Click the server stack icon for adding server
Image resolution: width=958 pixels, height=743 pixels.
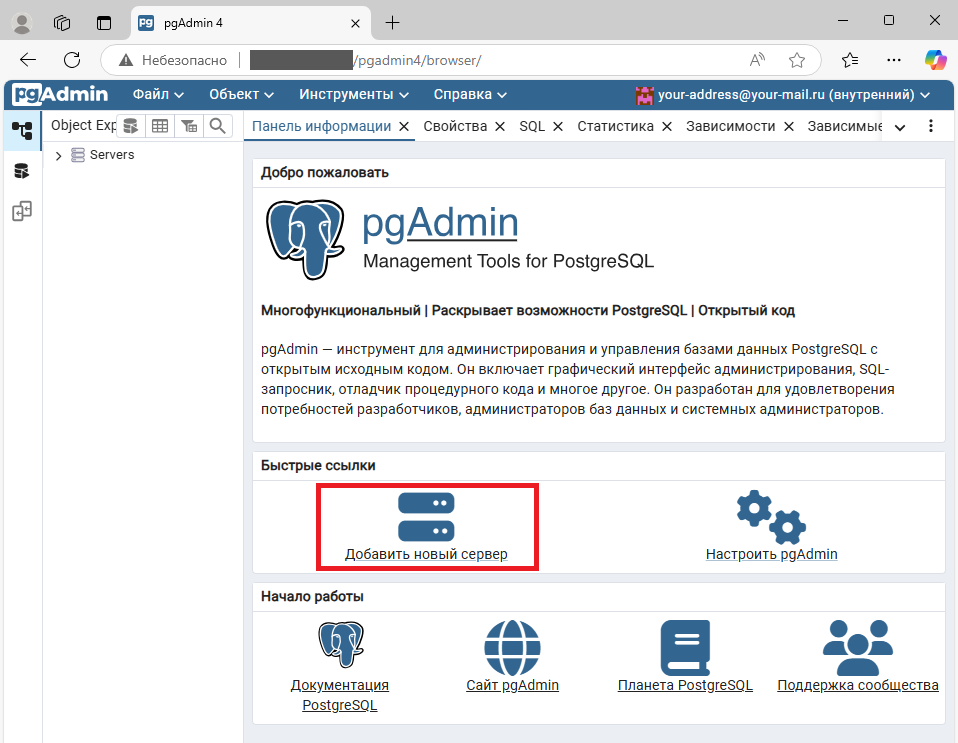click(426, 517)
